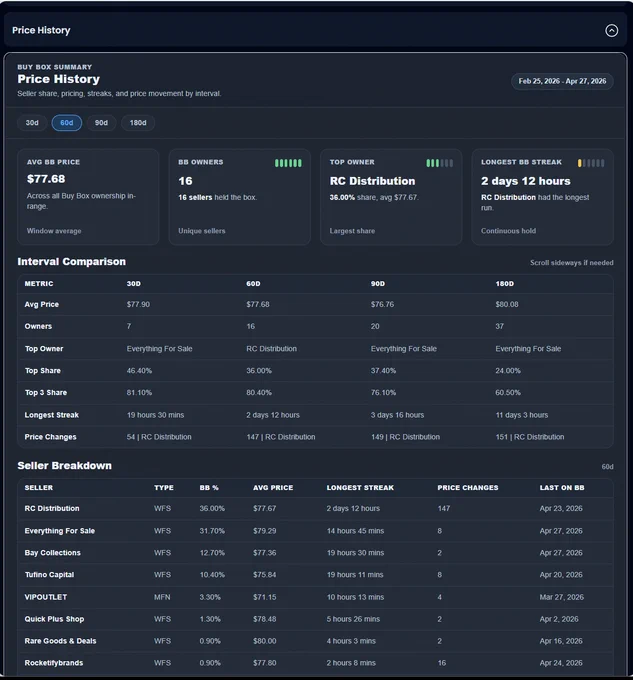Click the Scroll sideways if needed hint

tap(571, 263)
